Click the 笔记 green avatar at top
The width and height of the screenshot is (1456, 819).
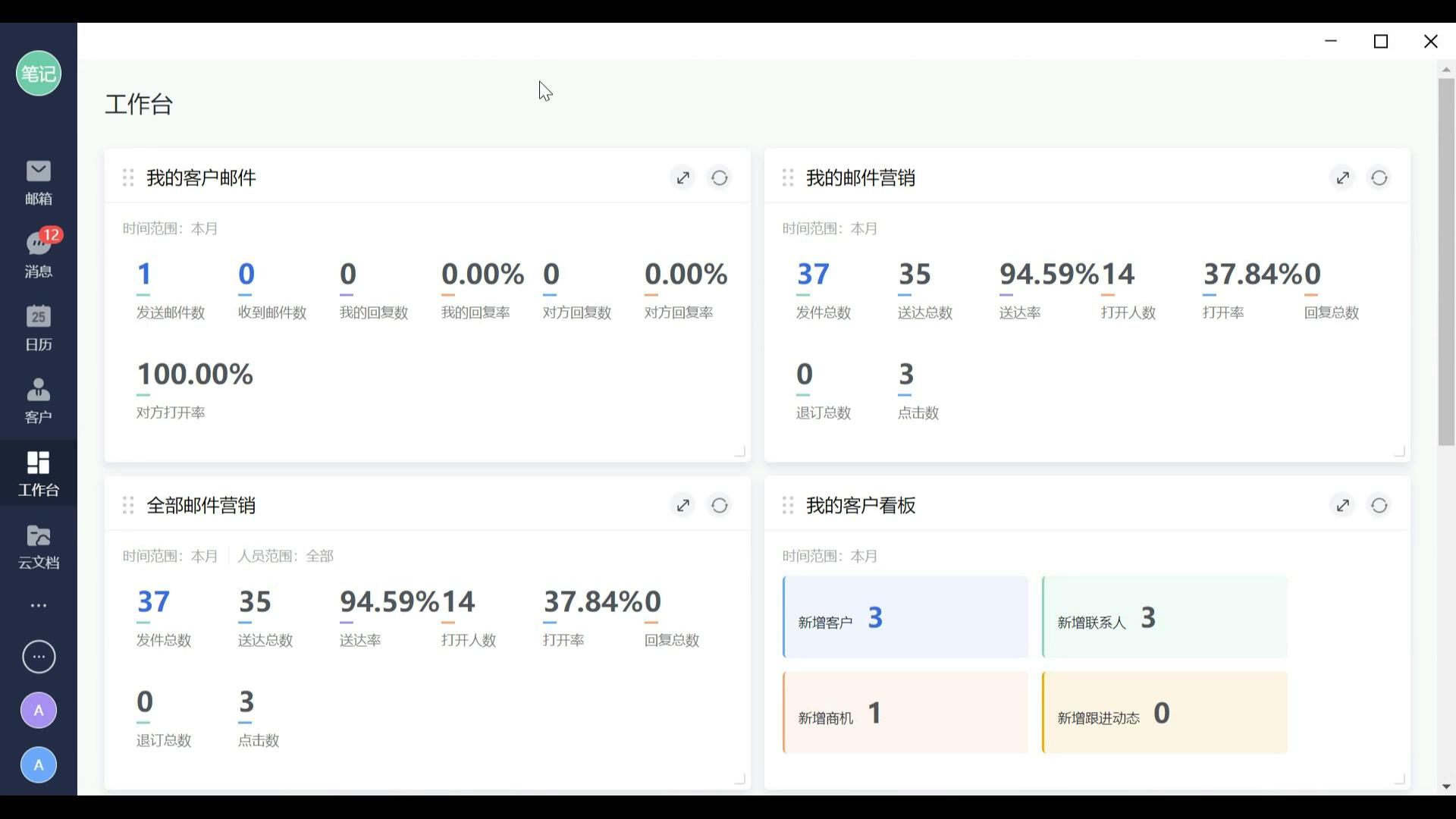click(39, 74)
